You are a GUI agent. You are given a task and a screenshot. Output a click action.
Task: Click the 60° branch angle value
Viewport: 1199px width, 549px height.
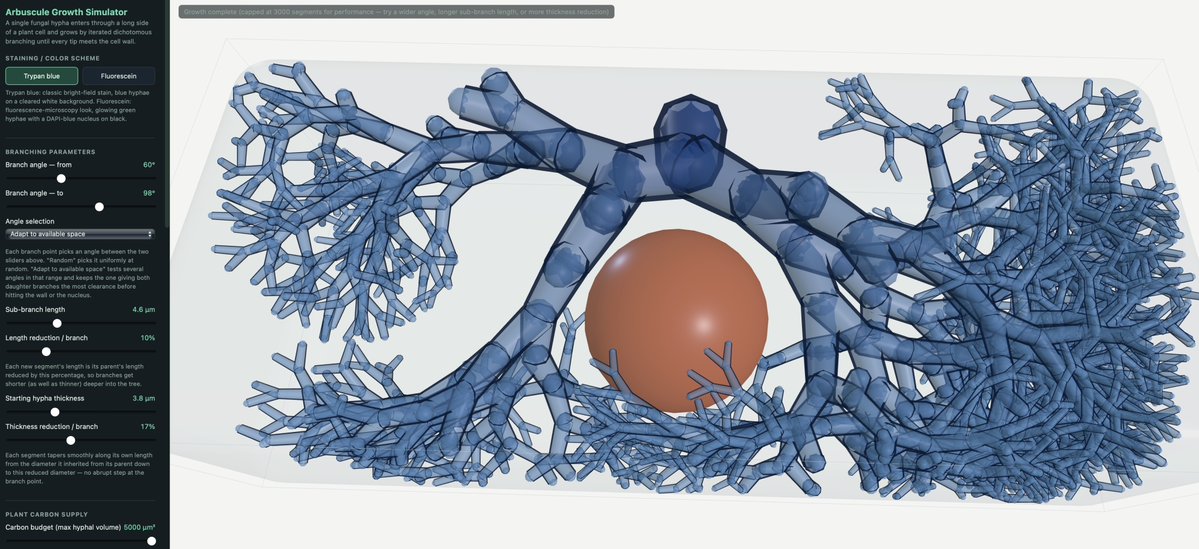[149, 164]
